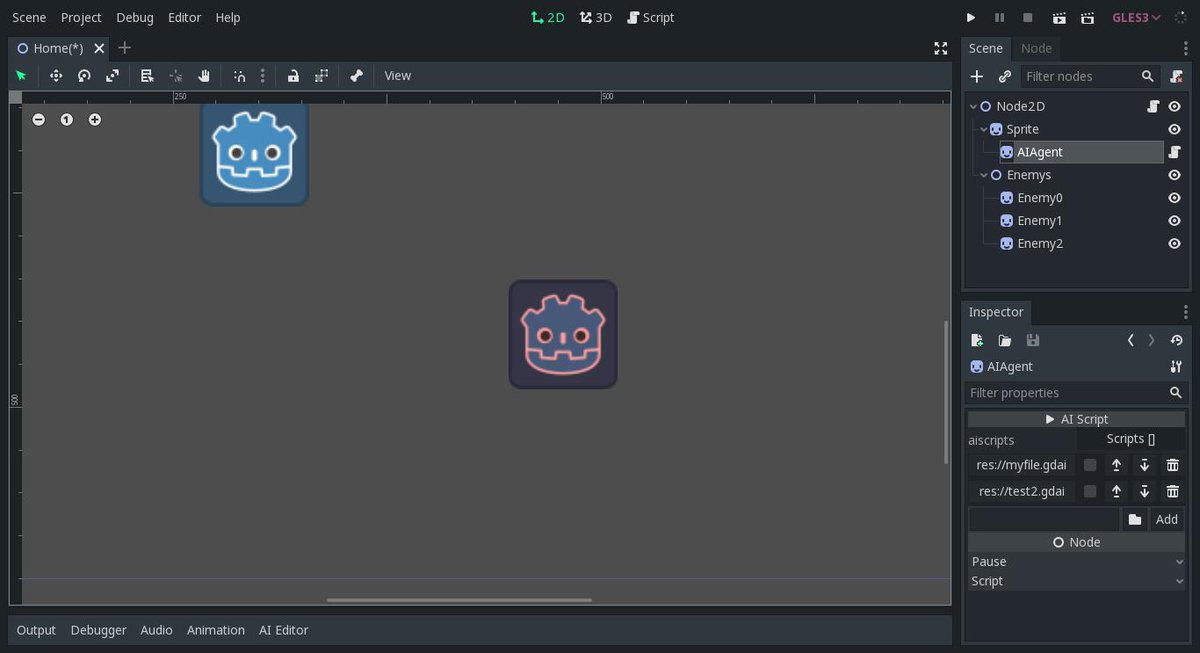The height and width of the screenshot is (653, 1200).
Task: Switch to the Node dock tab
Action: coord(1036,48)
